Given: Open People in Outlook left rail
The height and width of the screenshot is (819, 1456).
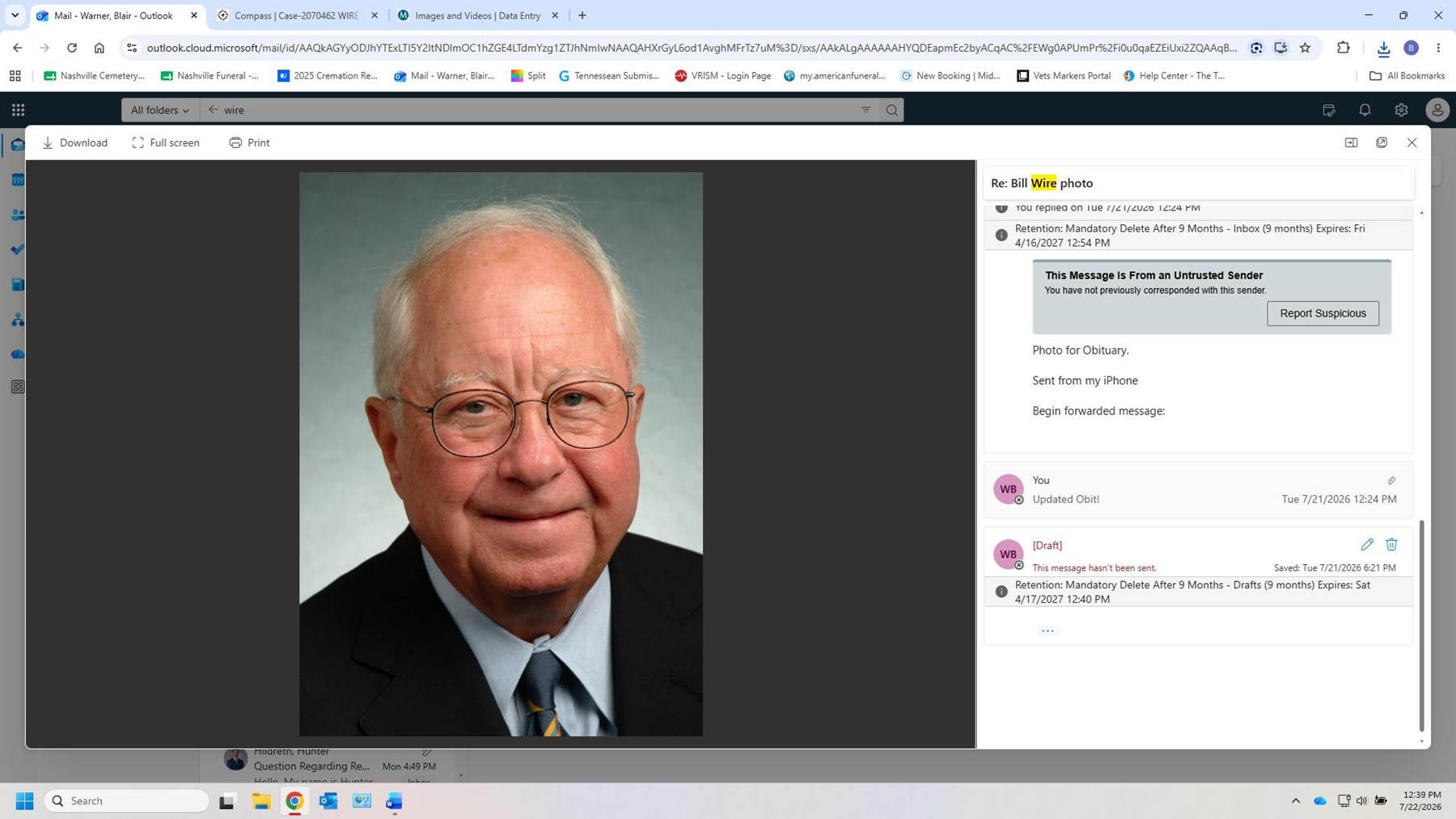Looking at the screenshot, I should coord(17,214).
